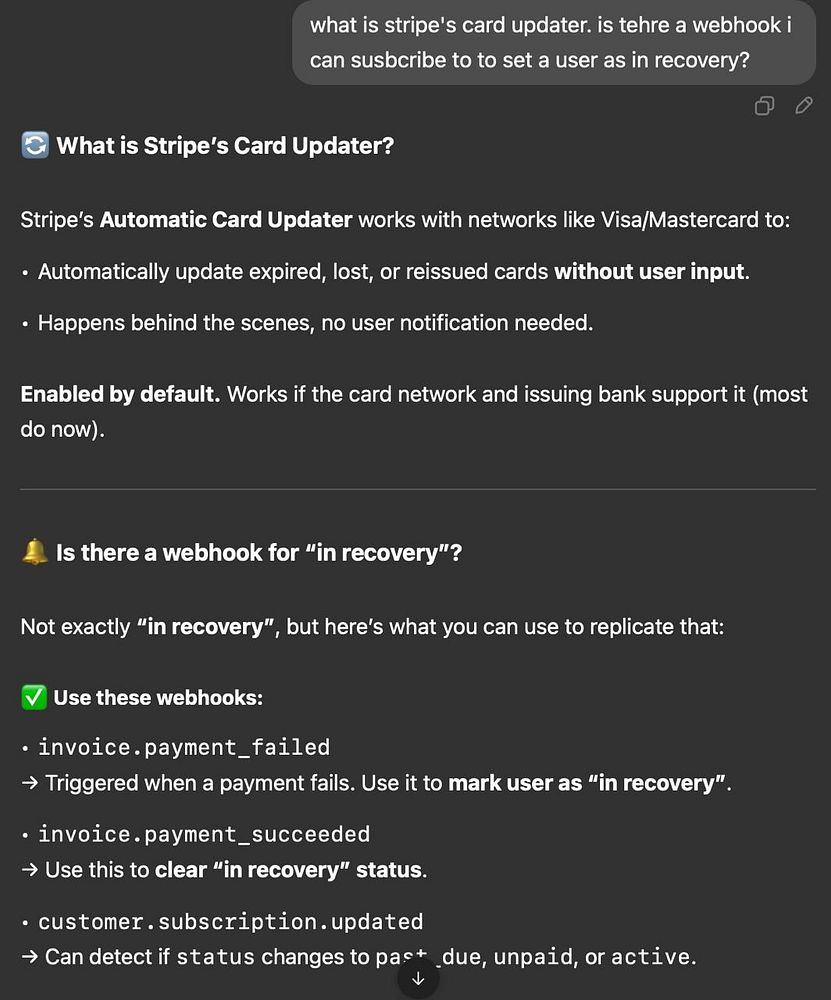
Task: Click the blue refresh arrows emoji
Action: pyautogui.click(x=34, y=146)
